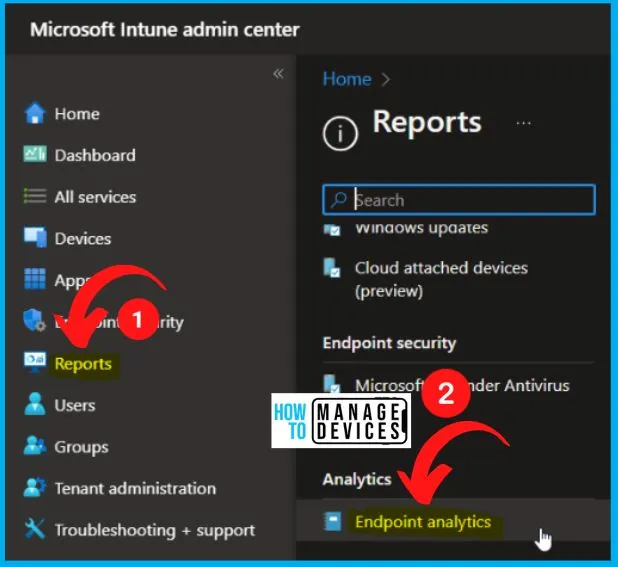Image resolution: width=618 pixels, height=567 pixels.
Task: Click the Endpoint security section heading
Action: [389, 343]
